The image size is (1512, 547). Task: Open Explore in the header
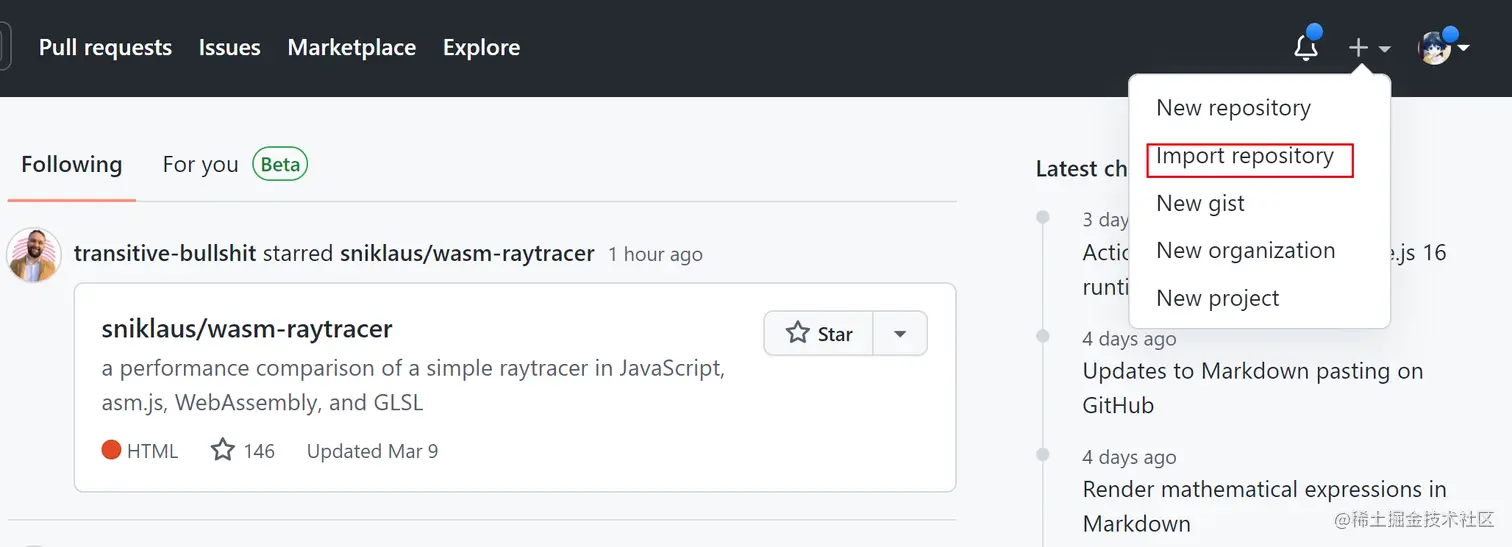pos(481,47)
